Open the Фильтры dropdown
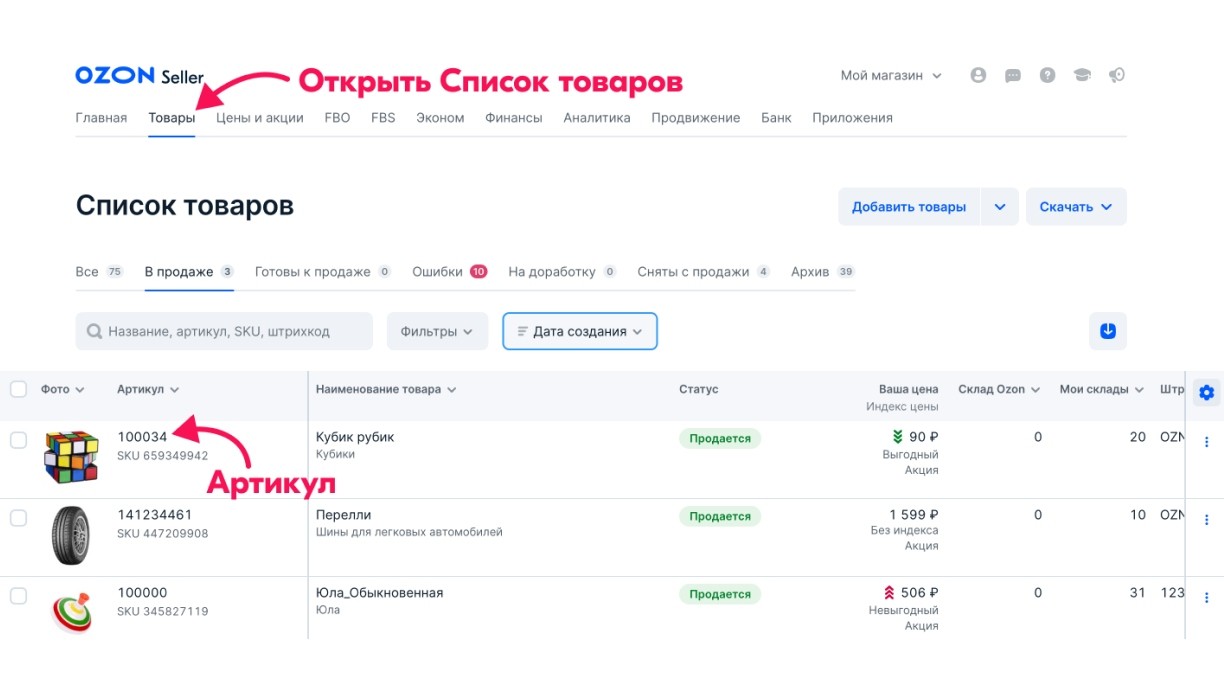The width and height of the screenshot is (1224, 690). pos(437,331)
